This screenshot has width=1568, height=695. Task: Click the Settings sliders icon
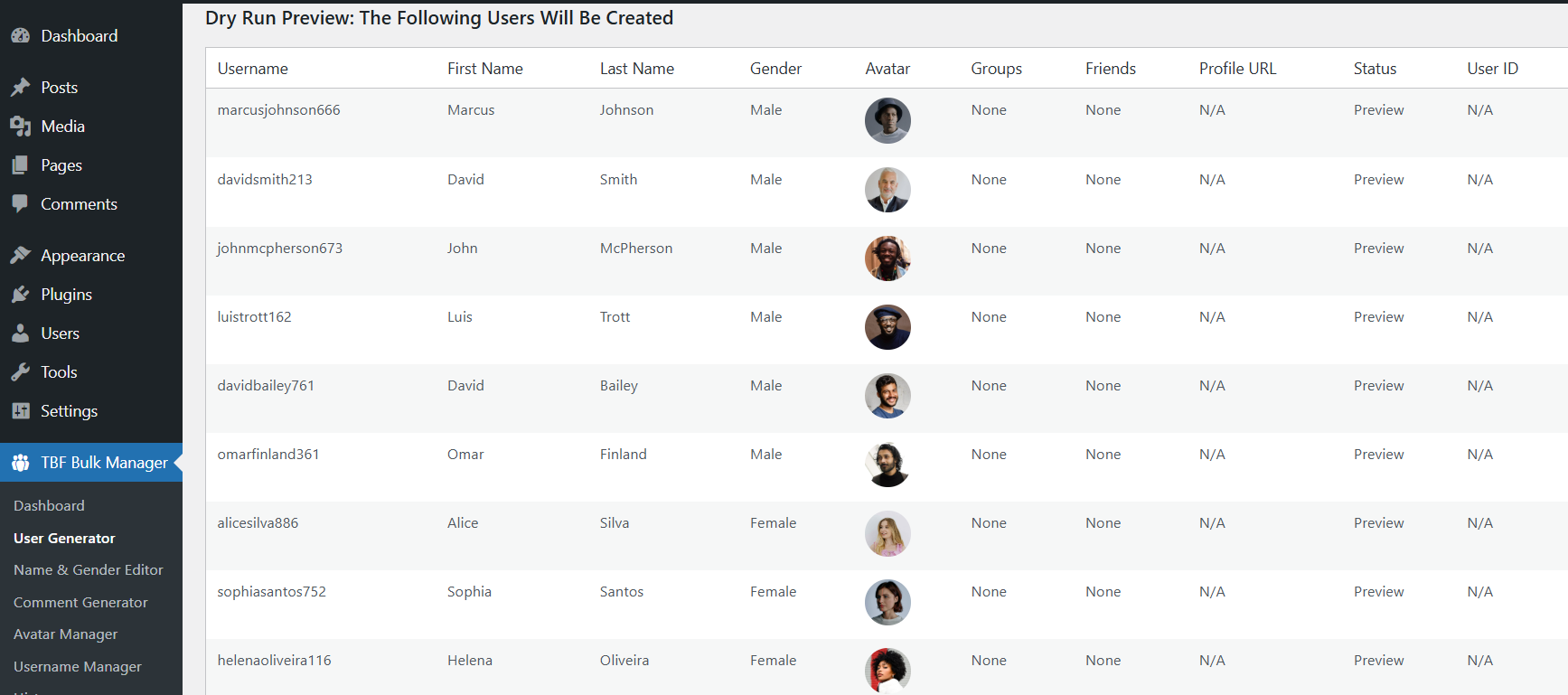(20, 411)
